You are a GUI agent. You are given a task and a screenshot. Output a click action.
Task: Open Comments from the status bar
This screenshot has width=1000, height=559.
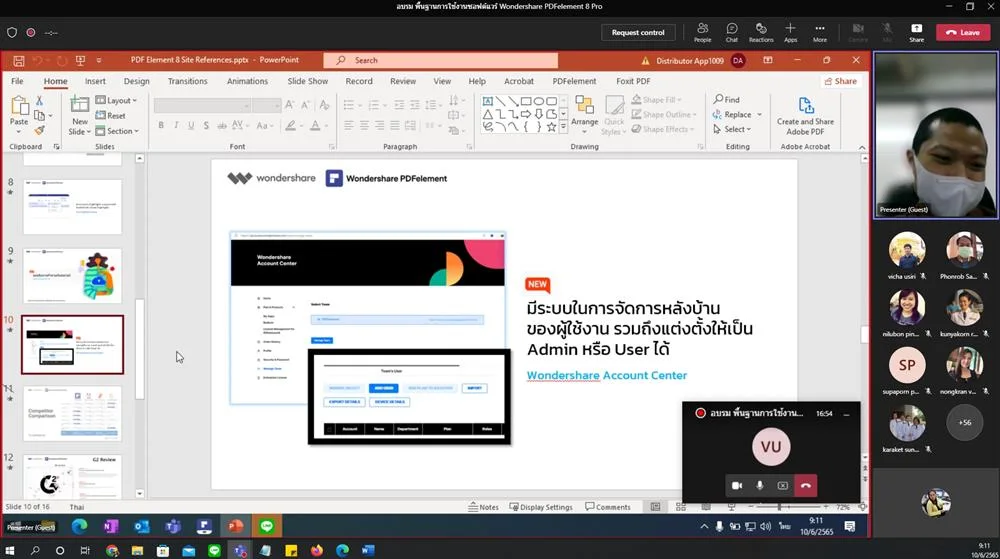[608, 507]
